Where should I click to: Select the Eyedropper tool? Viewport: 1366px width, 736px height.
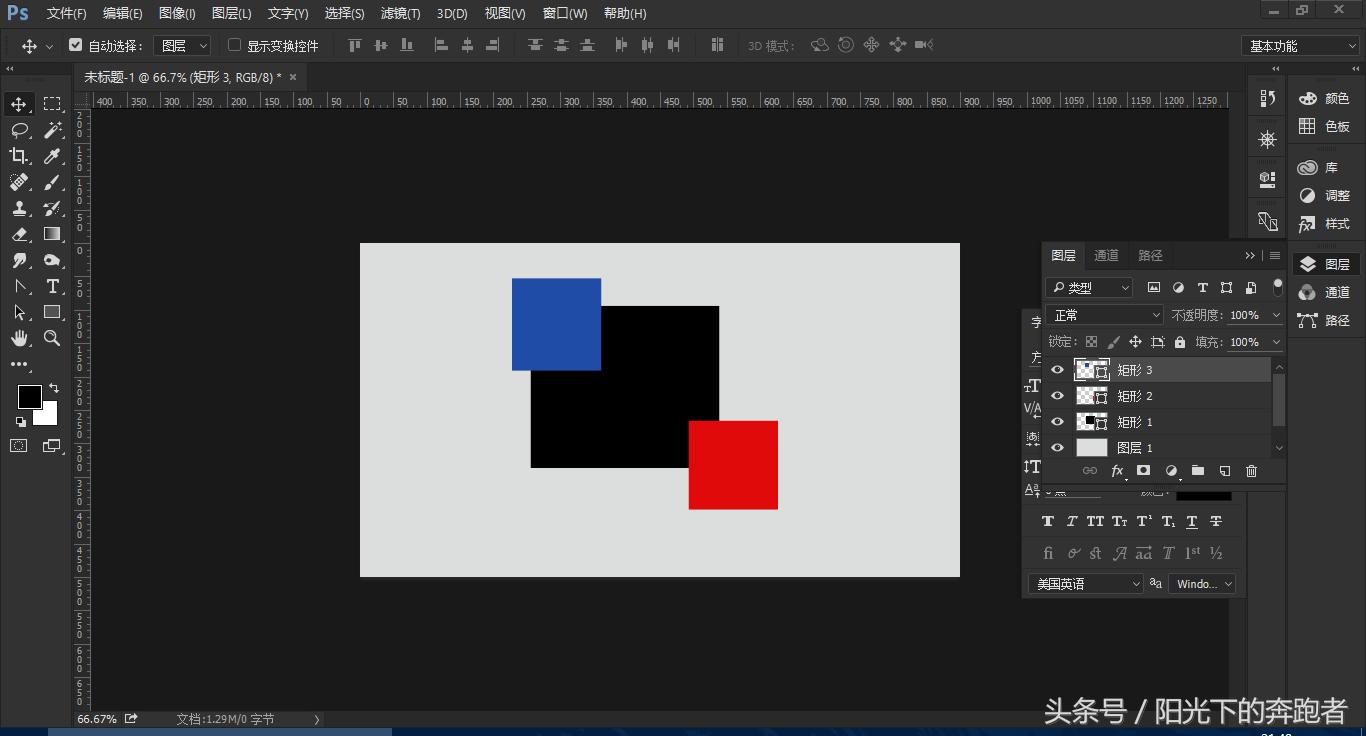[52, 156]
